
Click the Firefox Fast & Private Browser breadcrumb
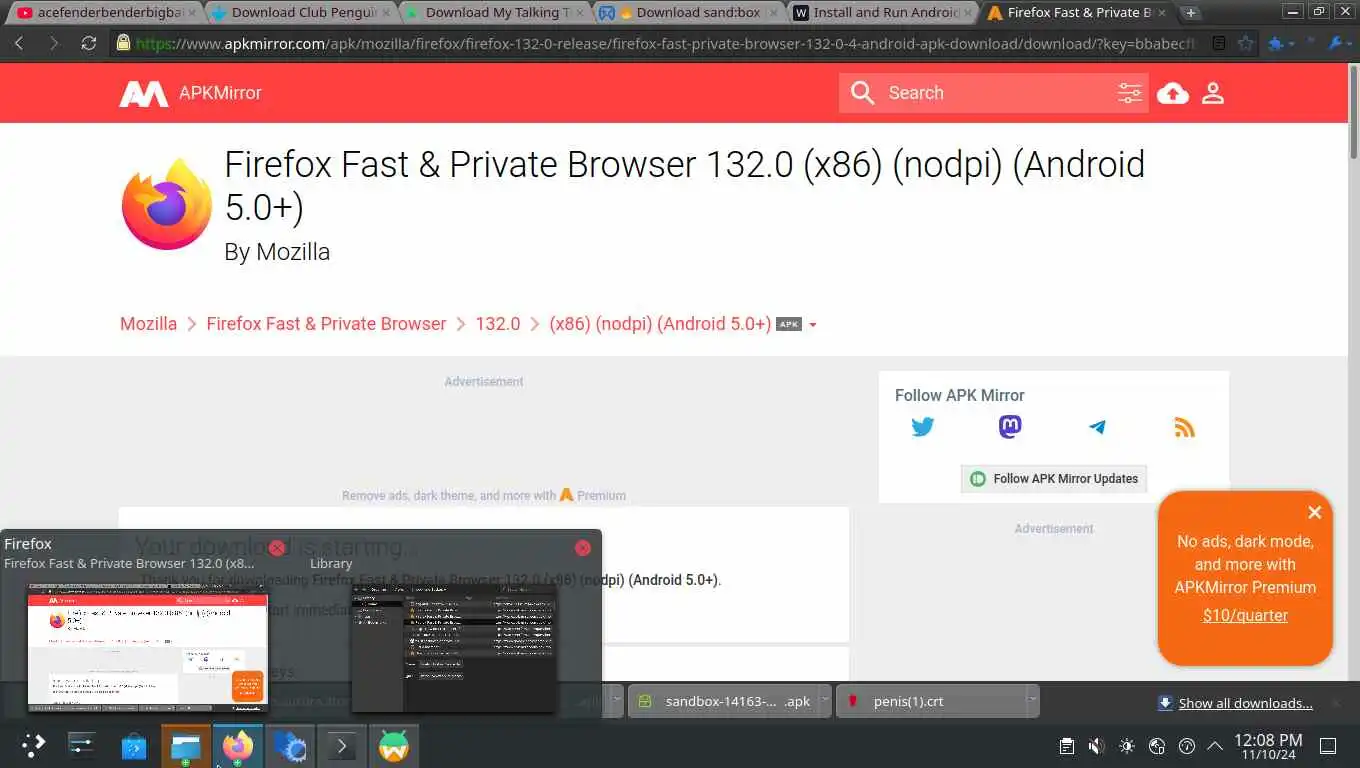[x=326, y=324]
